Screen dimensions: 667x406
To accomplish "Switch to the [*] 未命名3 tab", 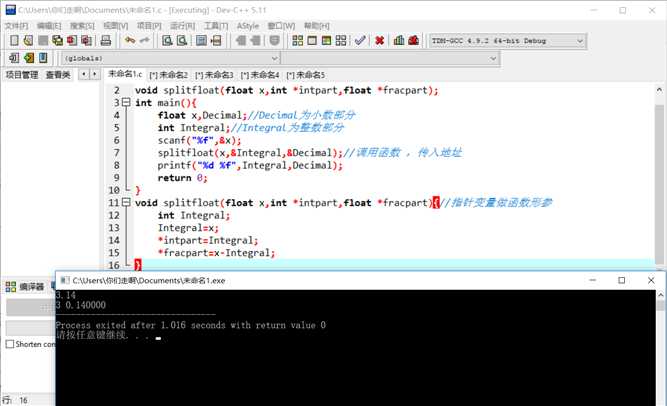I will (x=214, y=75).
